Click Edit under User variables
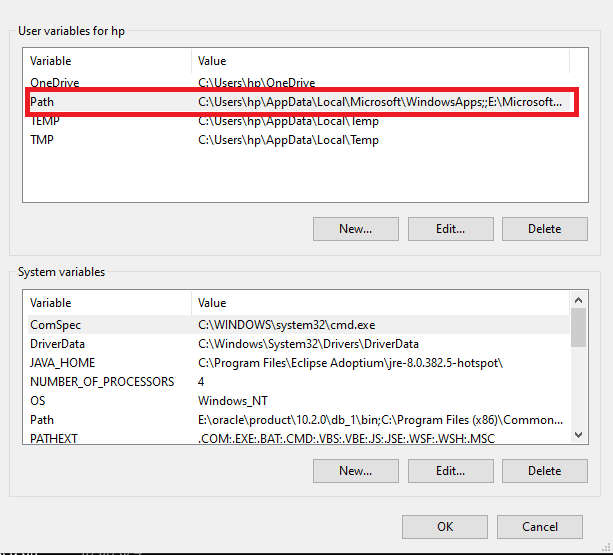This screenshot has height=555, width=613. click(x=450, y=229)
